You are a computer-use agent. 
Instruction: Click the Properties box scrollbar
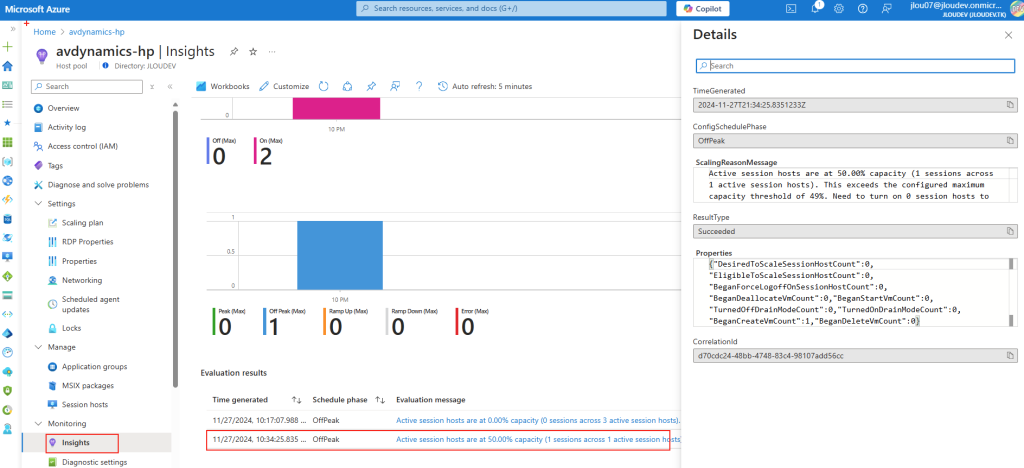tap(1012, 292)
